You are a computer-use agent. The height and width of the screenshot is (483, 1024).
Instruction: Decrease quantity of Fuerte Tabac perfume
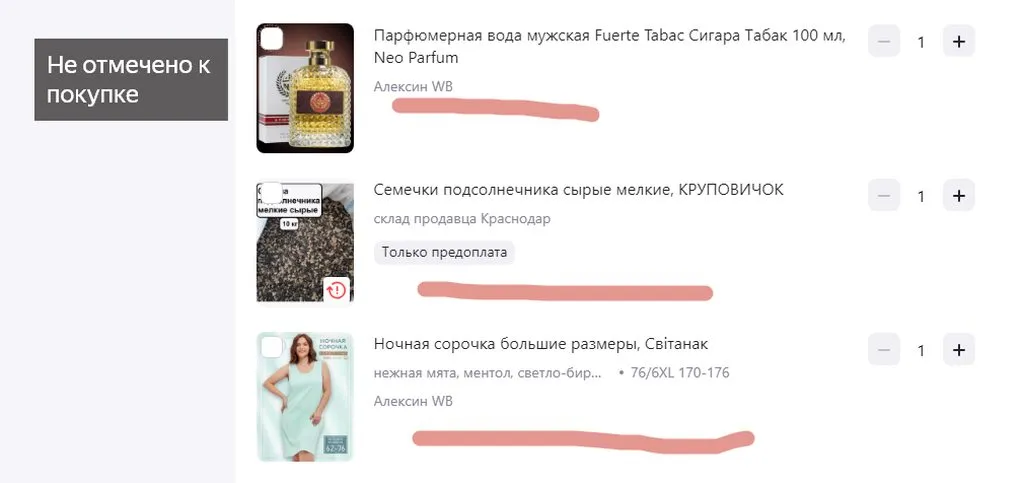884,42
